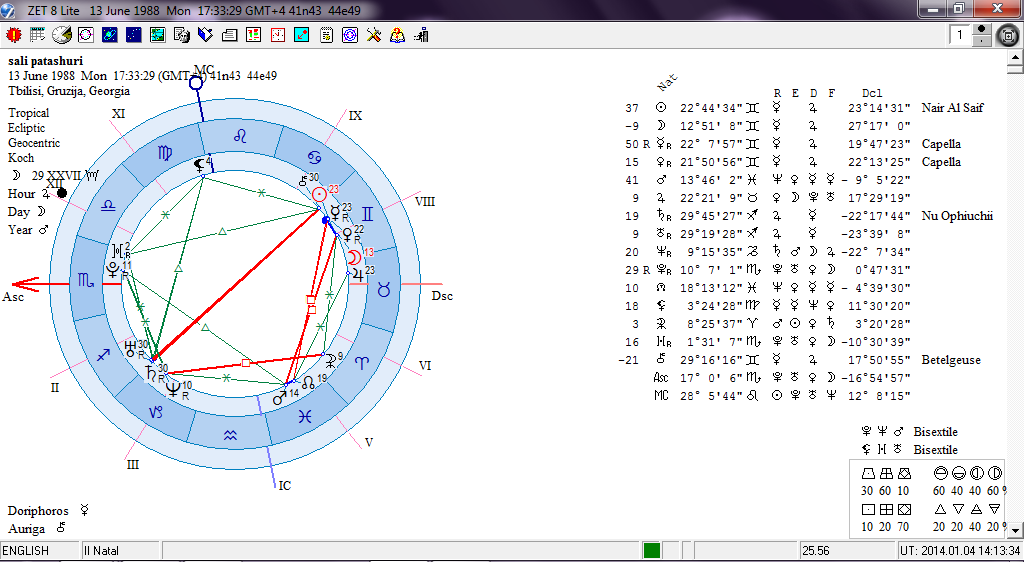Image resolution: width=1024 pixels, height=562 pixels.
Task: Click the green indicator in status bar
Action: (652, 551)
